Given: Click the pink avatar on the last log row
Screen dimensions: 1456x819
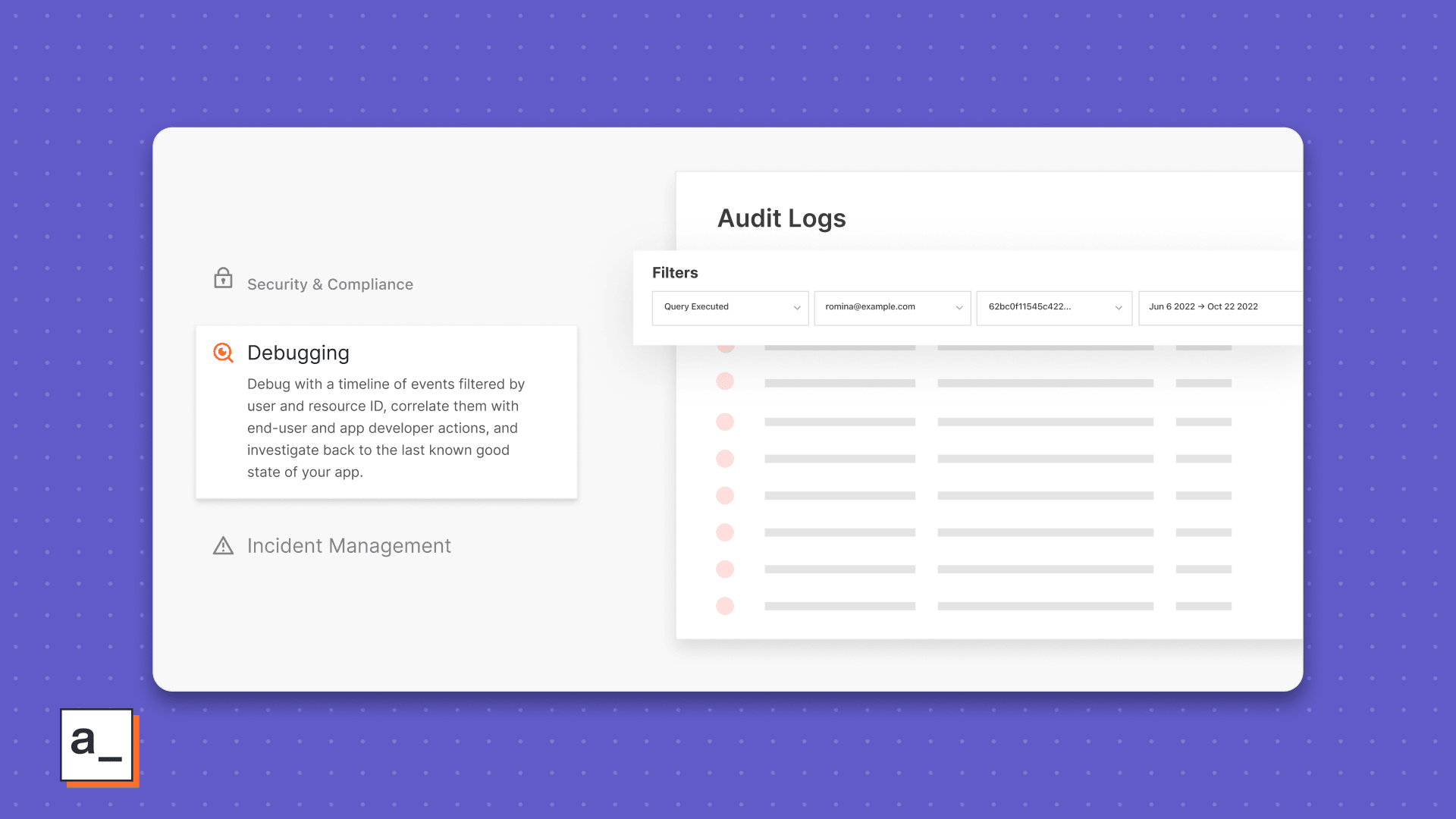Looking at the screenshot, I should pyautogui.click(x=726, y=606).
